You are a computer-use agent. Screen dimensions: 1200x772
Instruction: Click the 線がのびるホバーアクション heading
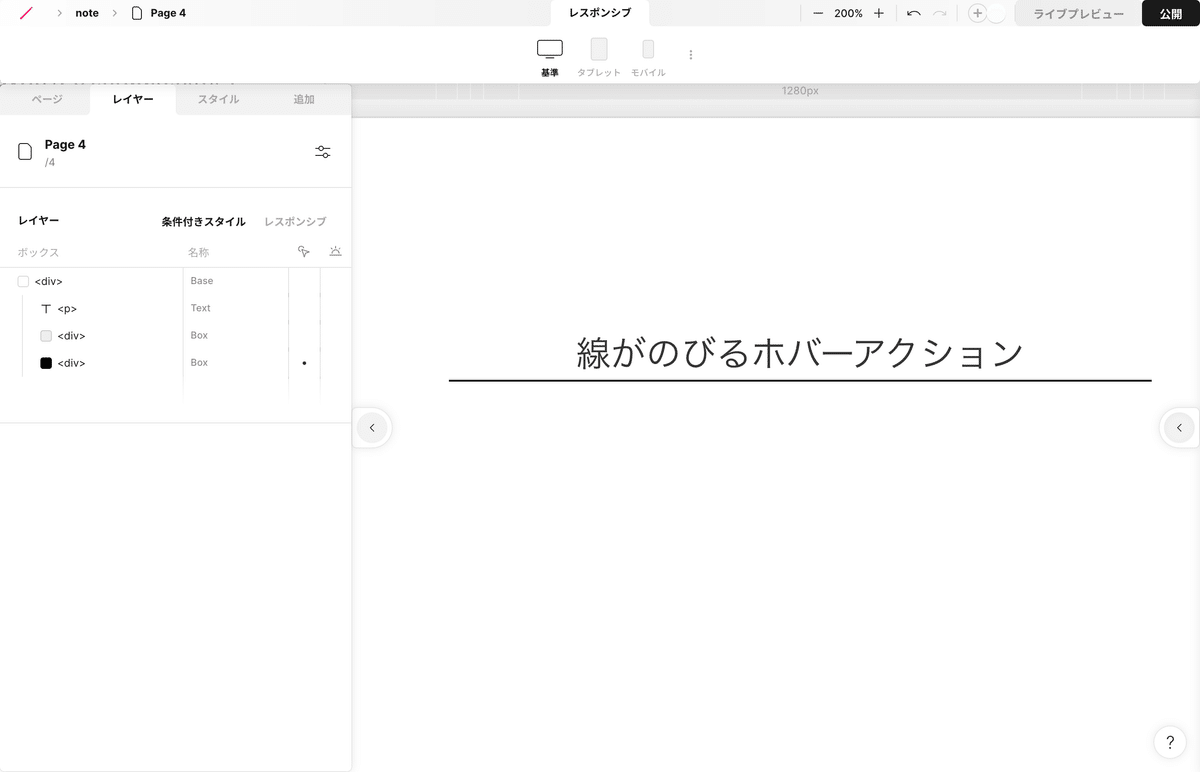tap(800, 353)
